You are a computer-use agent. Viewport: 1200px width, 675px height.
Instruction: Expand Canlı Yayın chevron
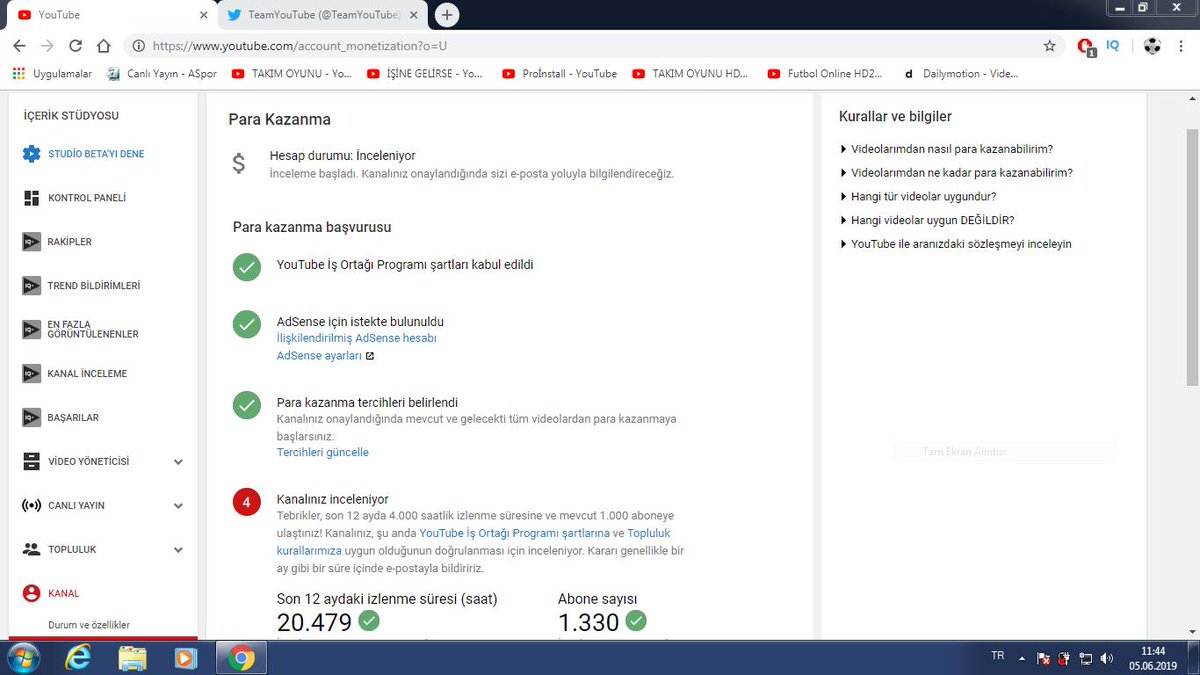(178, 506)
